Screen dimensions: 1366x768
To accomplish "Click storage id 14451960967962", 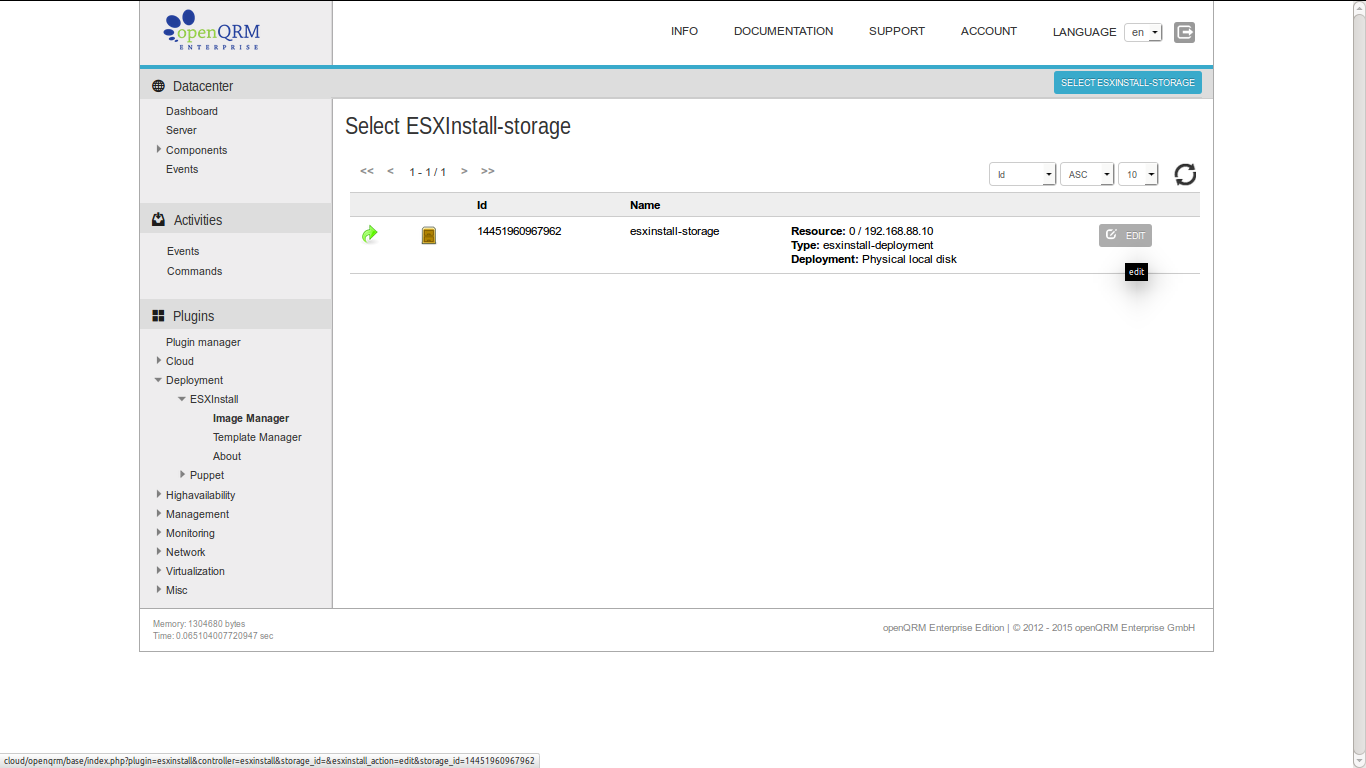I will tap(519, 231).
